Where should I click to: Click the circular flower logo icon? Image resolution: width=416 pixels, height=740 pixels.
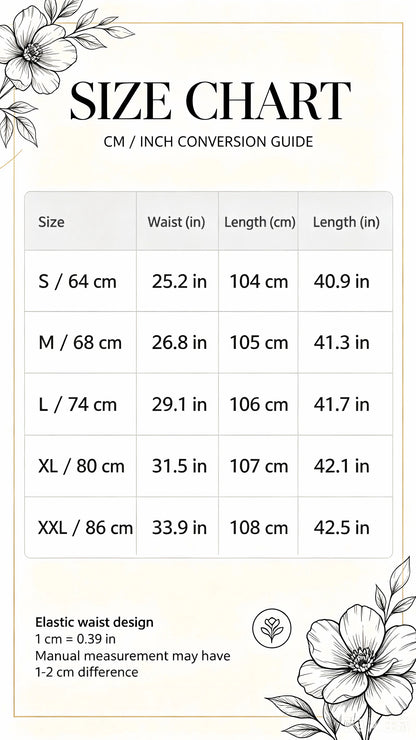272,628
